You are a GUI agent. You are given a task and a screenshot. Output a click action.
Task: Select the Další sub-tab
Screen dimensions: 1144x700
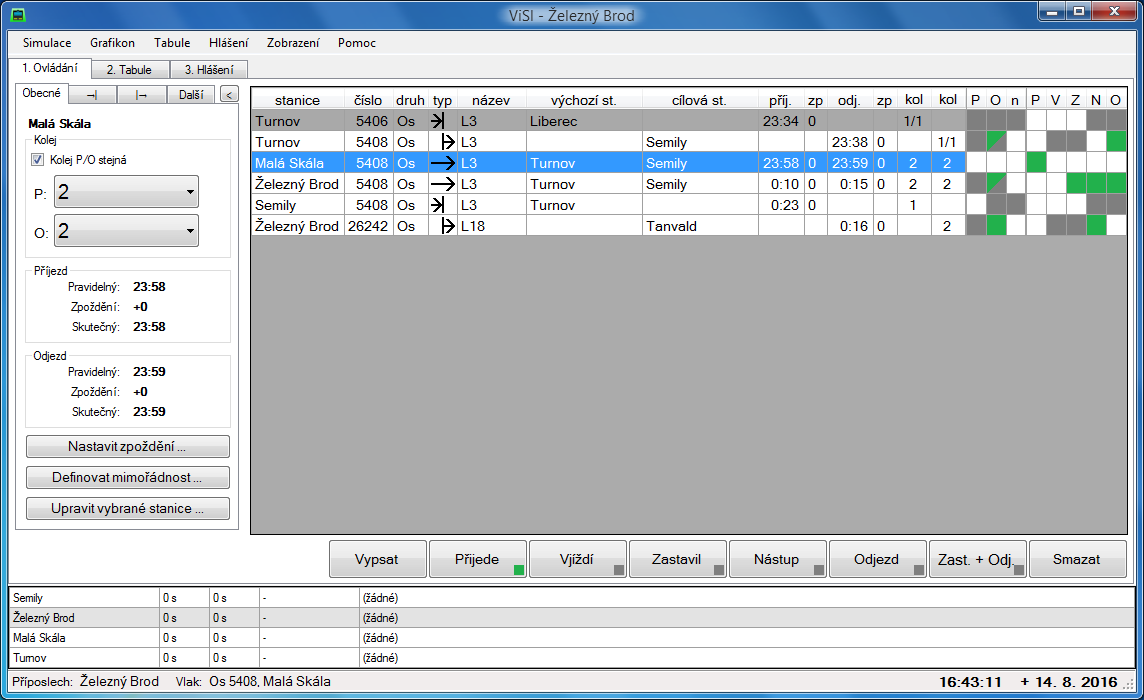tap(191, 95)
